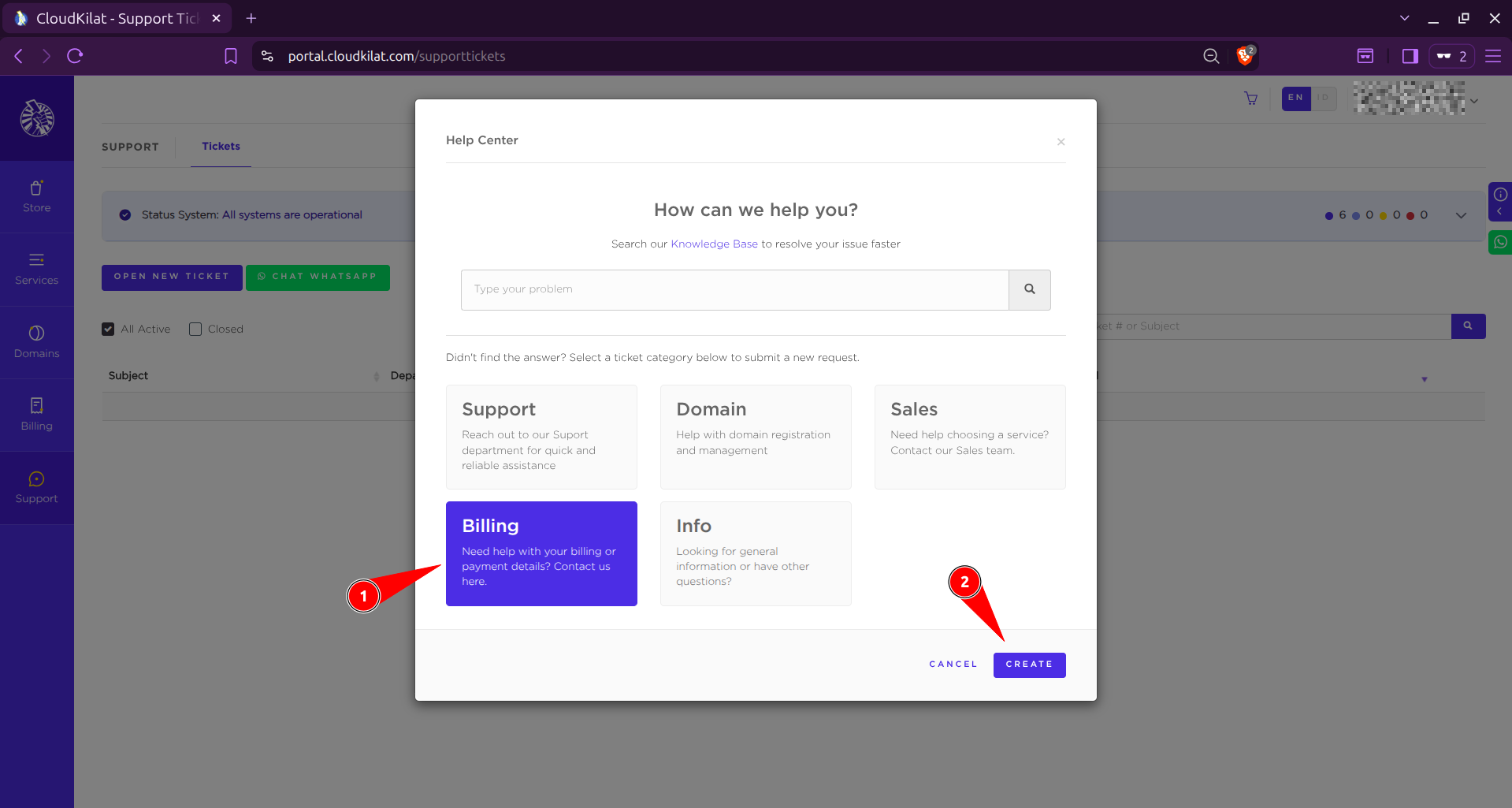This screenshot has height=808, width=1512.
Task: Select the CloudKilat Support Tickets browser tab
Action: point(117,18)
